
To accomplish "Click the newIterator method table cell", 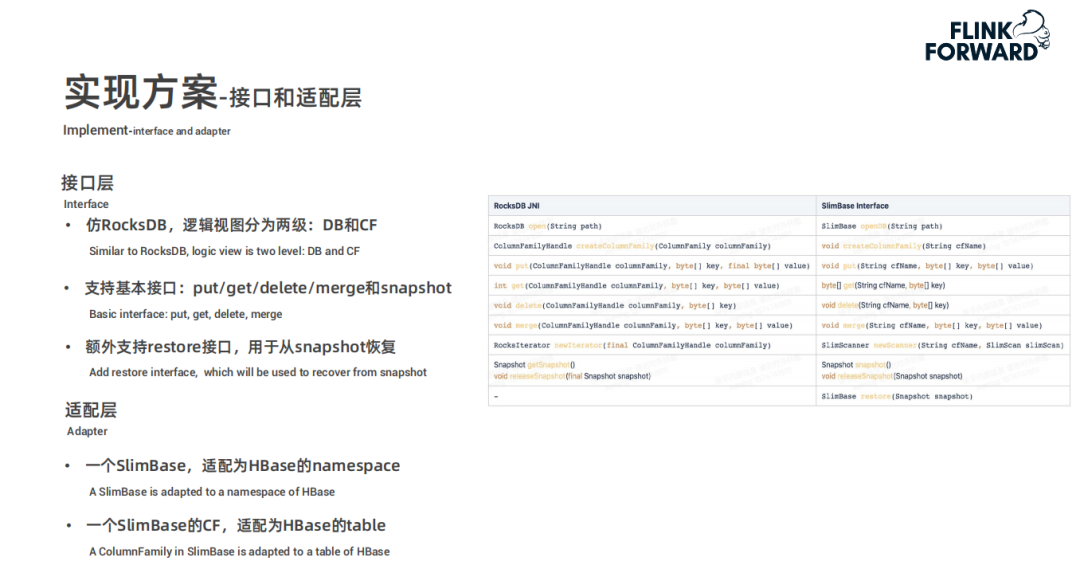I will pyautogui.click(x=652, y=345).
